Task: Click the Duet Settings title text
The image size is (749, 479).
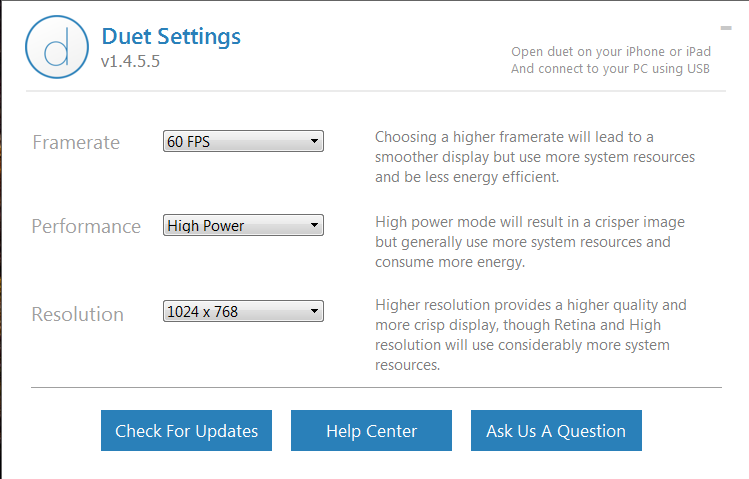Action: coord(171,37)
